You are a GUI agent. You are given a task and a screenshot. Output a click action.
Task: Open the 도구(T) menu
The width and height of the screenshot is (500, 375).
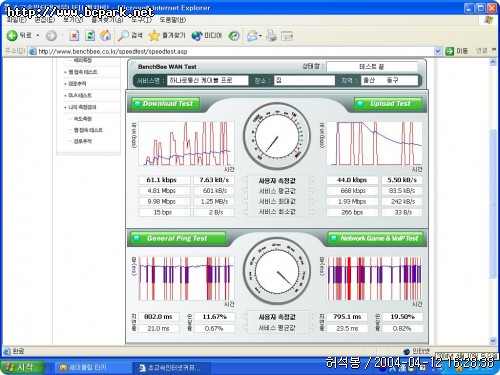click(142, 20)
